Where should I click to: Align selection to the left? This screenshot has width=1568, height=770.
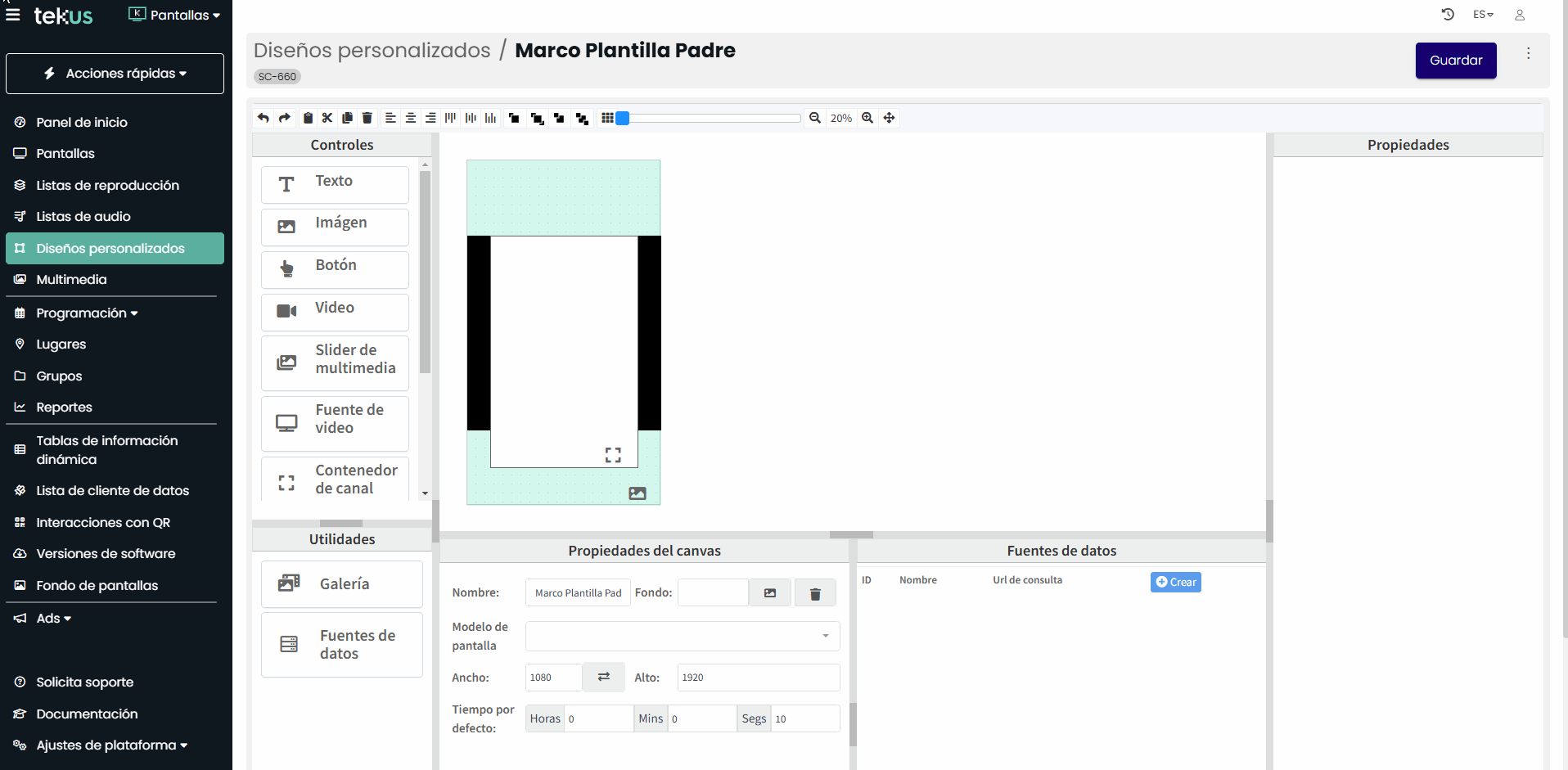(390, 118)
